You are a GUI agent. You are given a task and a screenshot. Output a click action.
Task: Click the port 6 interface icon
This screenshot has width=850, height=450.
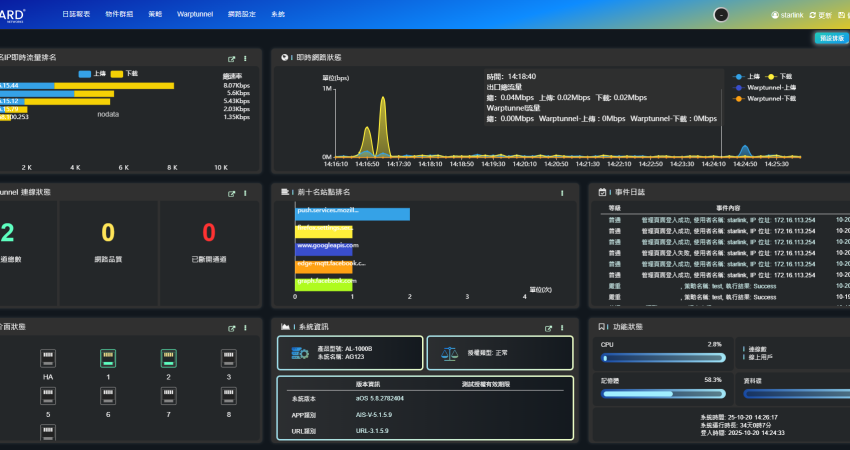tap(108, 395)
